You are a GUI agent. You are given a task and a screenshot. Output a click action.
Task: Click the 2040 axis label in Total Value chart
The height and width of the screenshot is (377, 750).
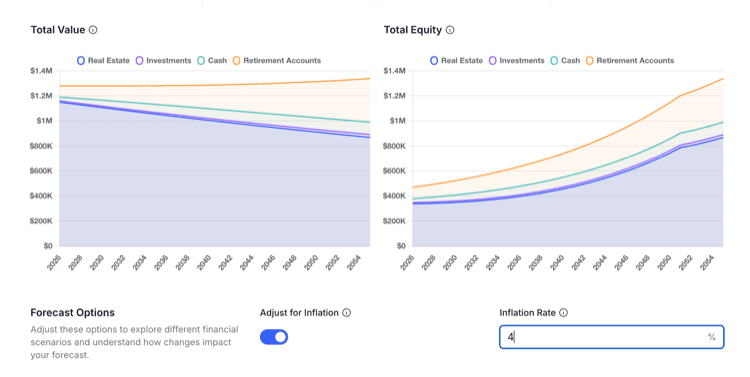click(204, 263)
